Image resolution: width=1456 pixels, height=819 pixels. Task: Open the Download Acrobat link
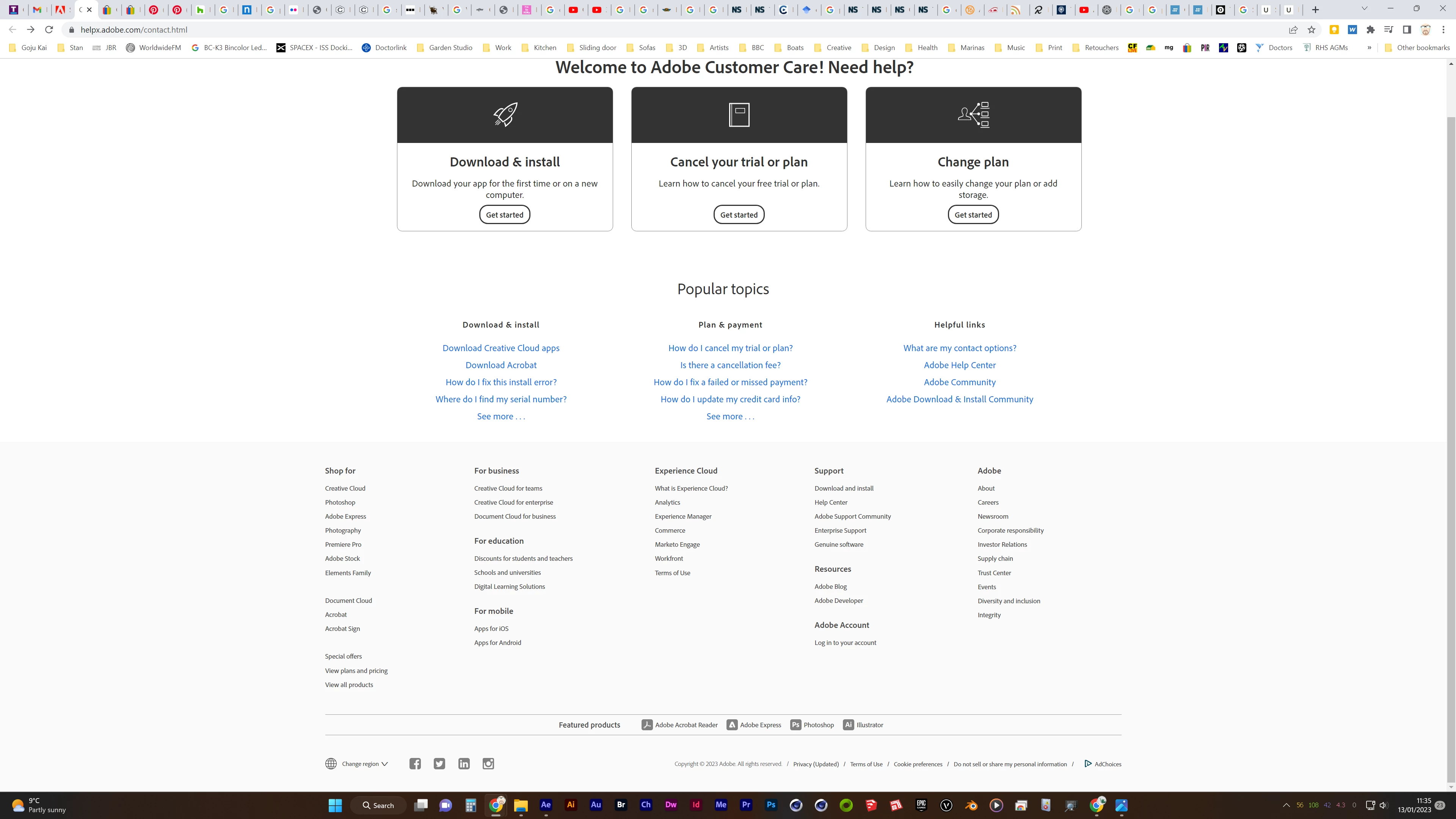click(x=501, y=365)
